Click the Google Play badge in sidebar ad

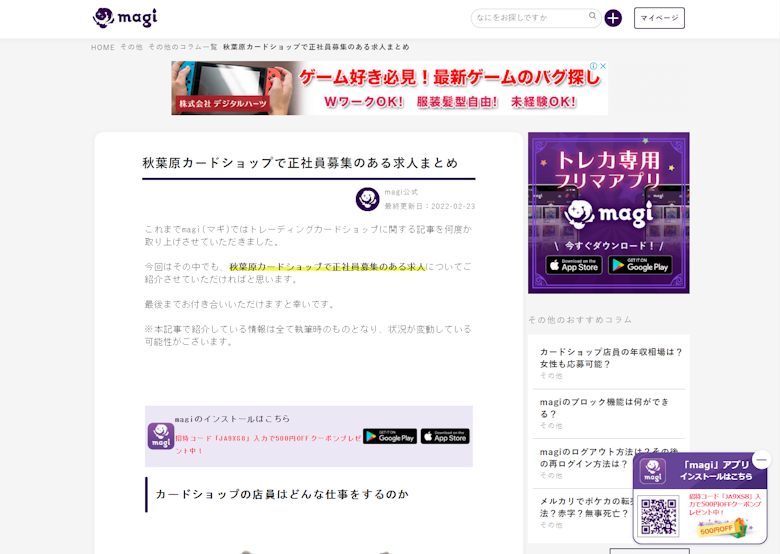[640, 265]
